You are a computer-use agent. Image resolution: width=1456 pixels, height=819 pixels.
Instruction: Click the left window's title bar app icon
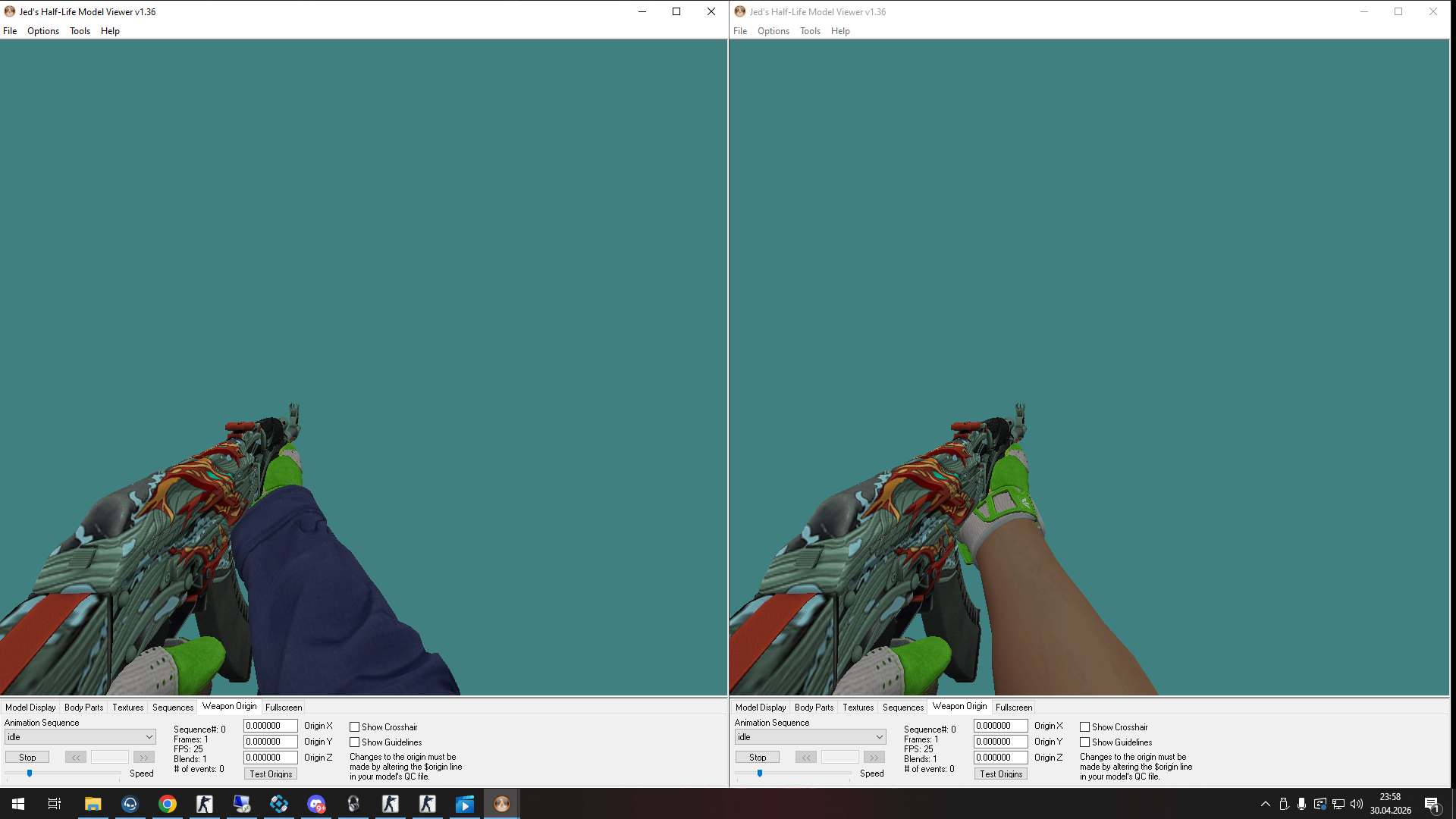tap(10, 11)
